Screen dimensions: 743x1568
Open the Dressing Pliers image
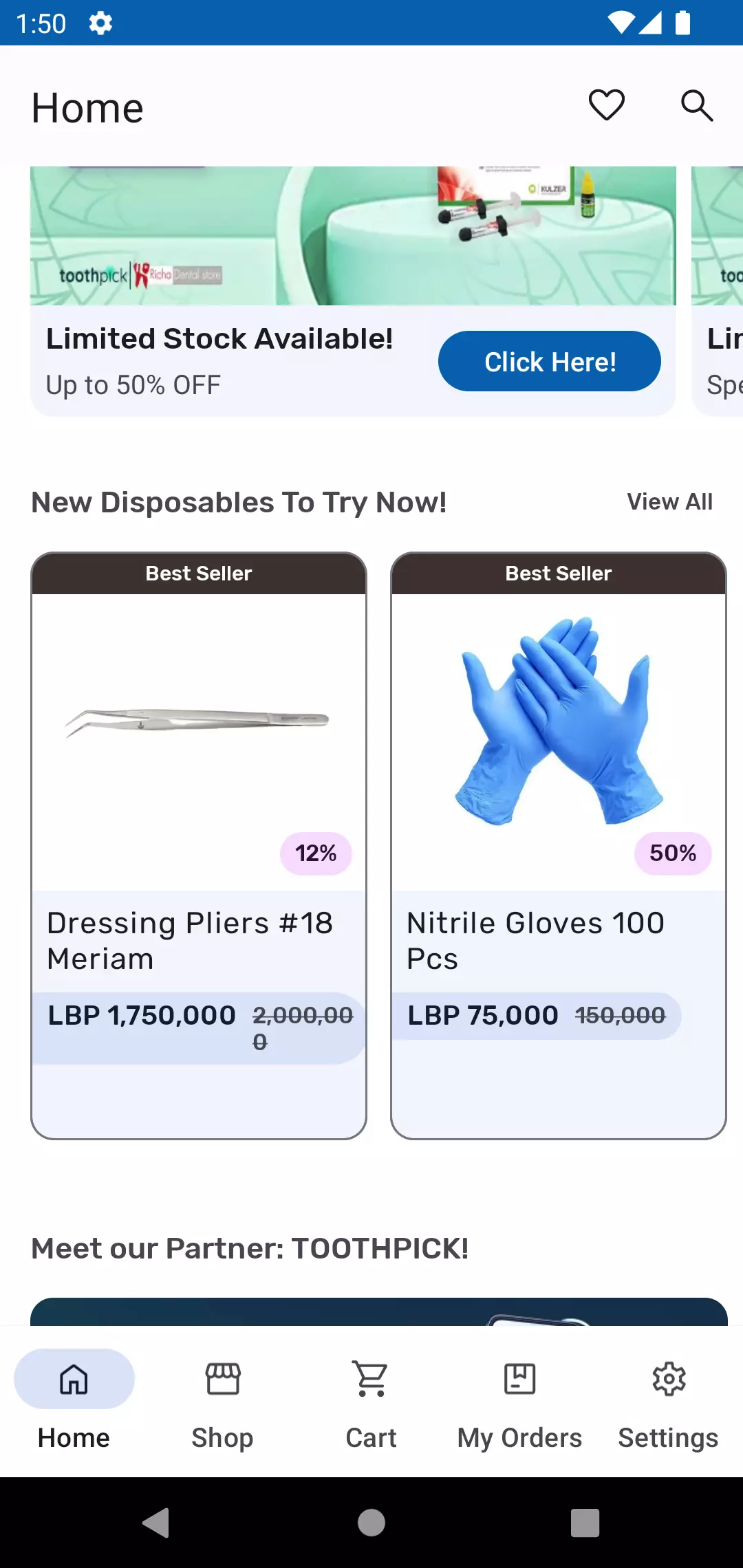pos(198,722)
